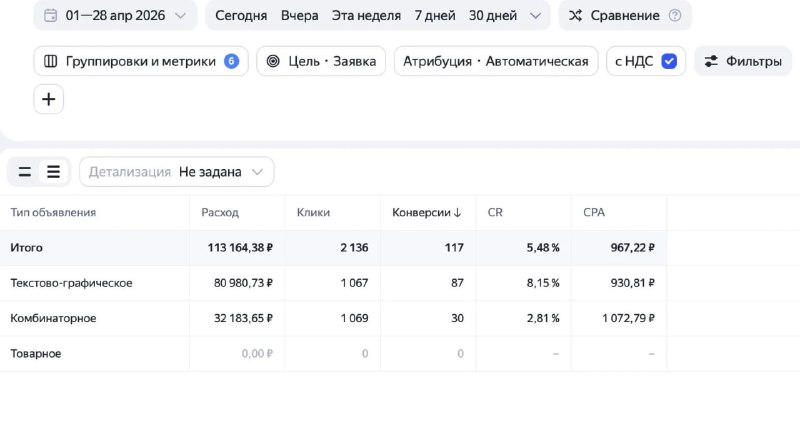This screenshot has width=800, height=429.
Task: Click the blue 6 metrics count badge
Action: click(x=231, y=61)
